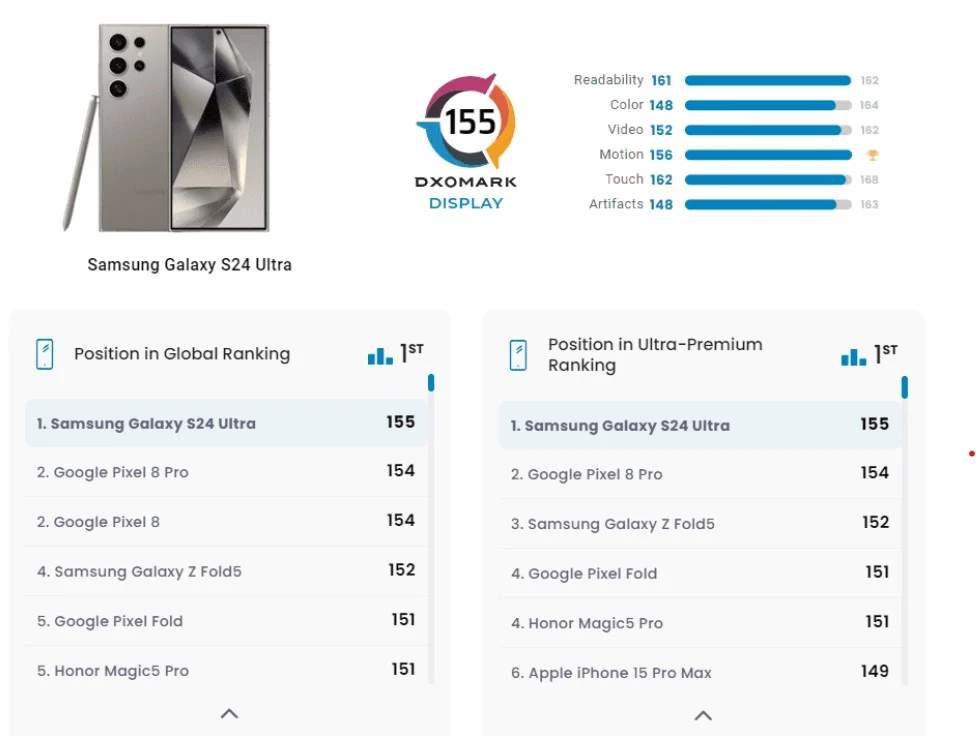The width and height of the screenshot is (976, 736).
Task: Click the Motion trophy icon
Action: (872, 155)
